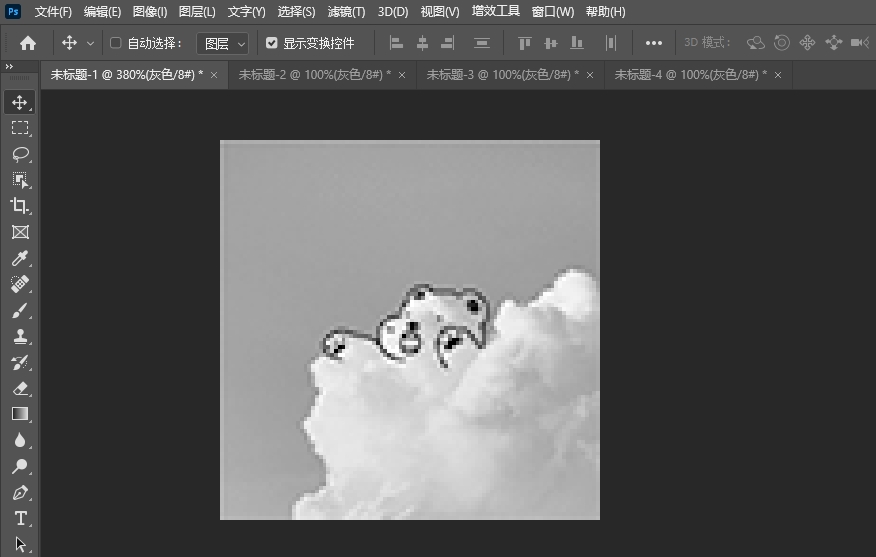Close the 未标题-4 document tab
Viewport: 876px width, 557px height.
(778, 75)
